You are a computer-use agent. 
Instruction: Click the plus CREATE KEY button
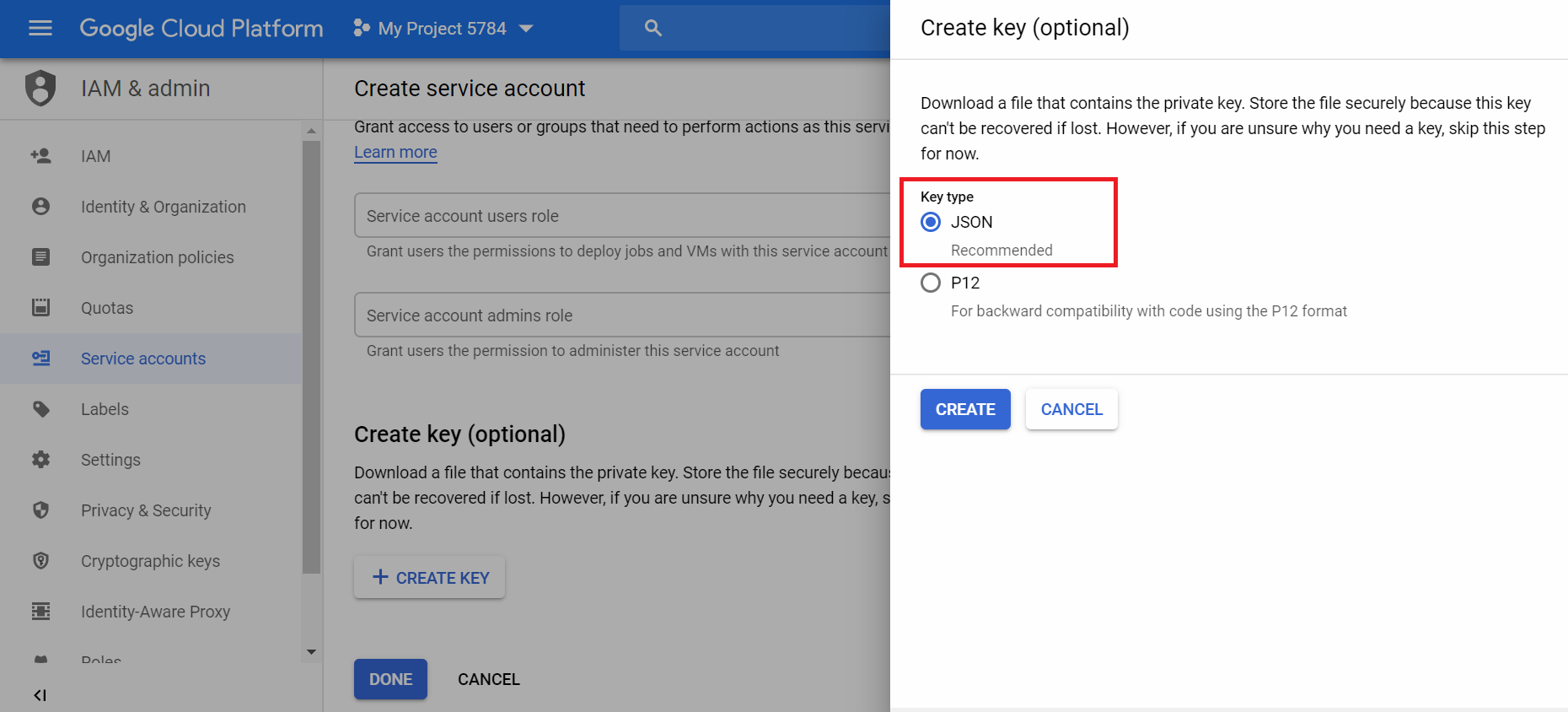pyautogui.click(x=430, y=578)
